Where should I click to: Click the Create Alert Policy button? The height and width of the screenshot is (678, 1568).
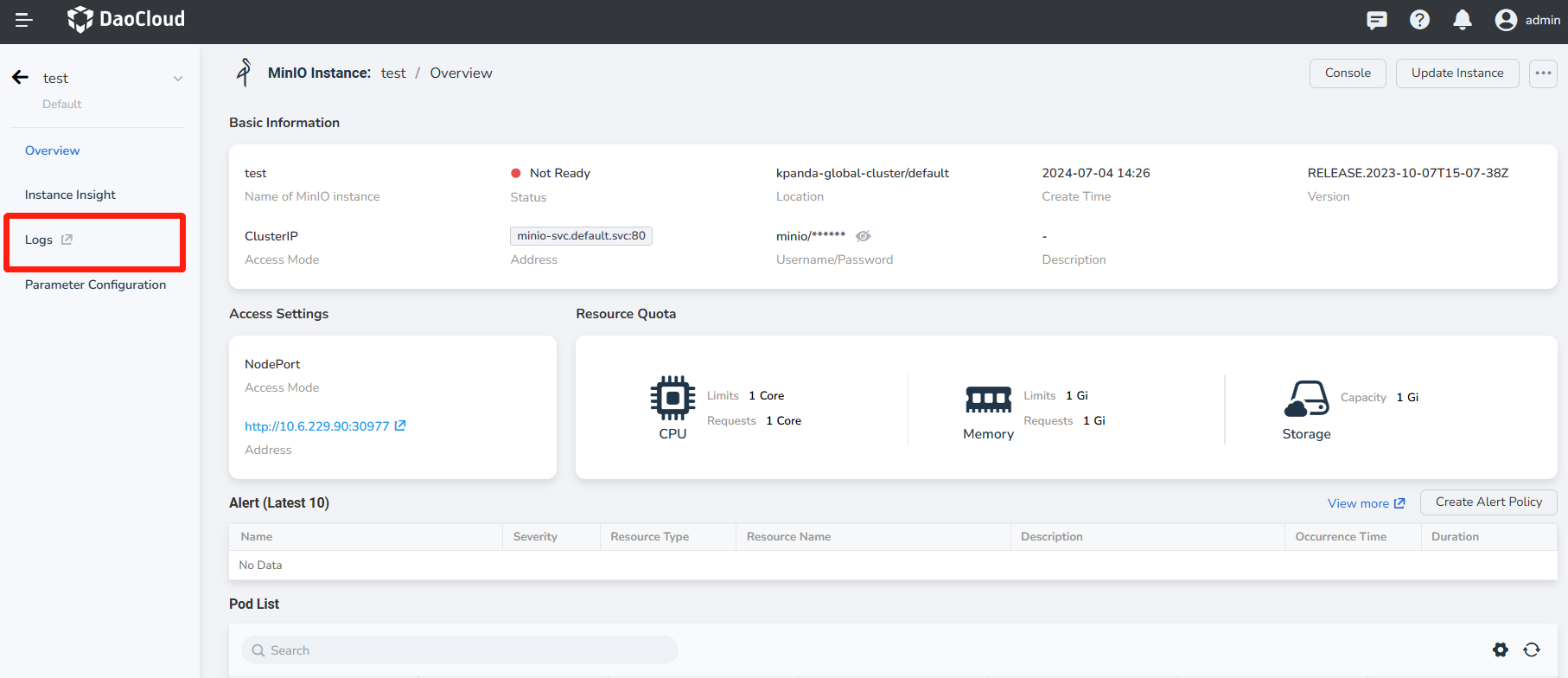click(x=1488, y=502)
